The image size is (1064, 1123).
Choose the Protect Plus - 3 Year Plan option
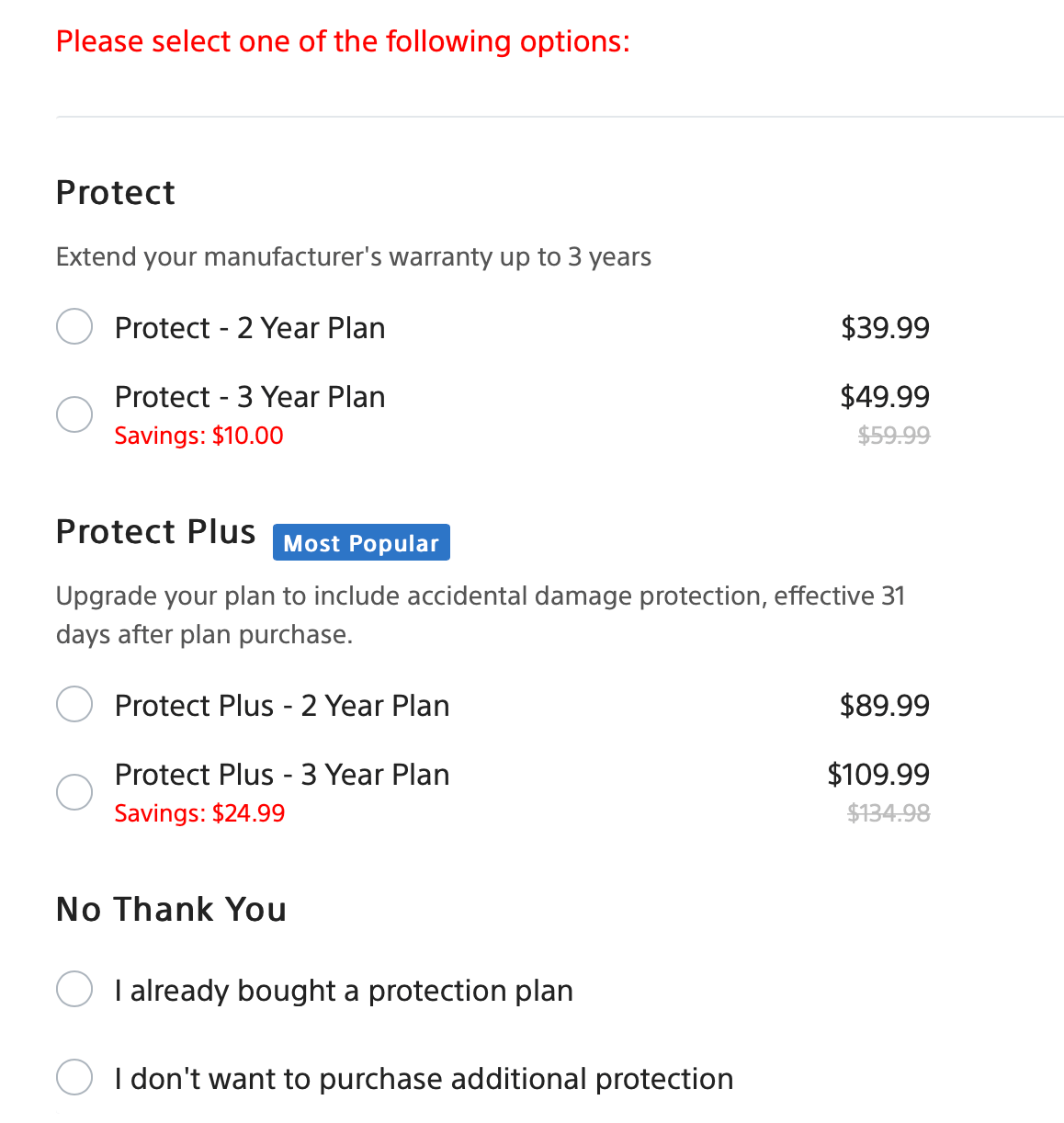[74, 791]
